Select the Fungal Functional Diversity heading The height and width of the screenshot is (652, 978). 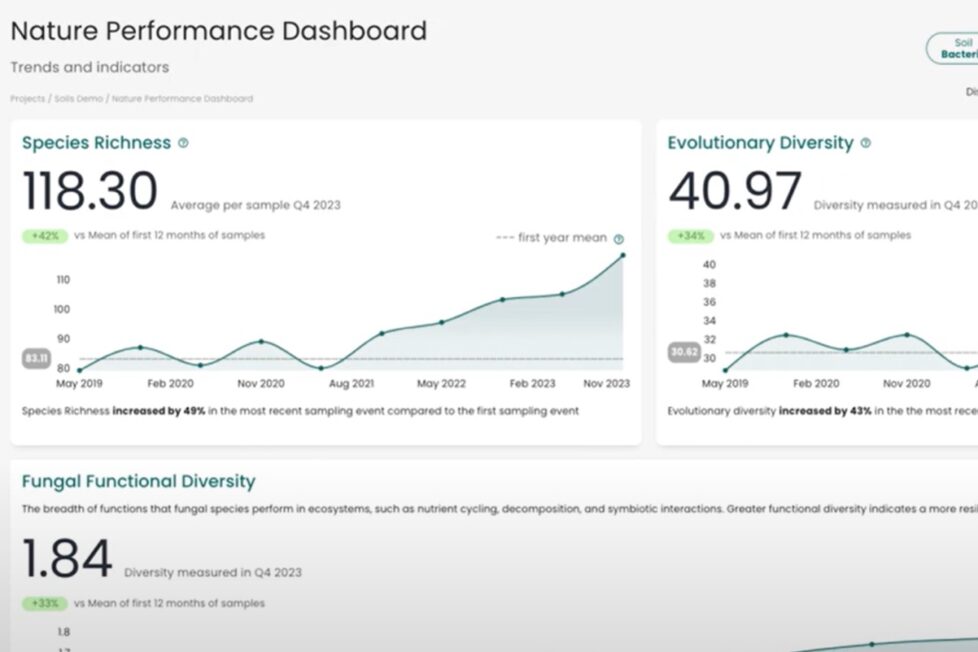138,481
